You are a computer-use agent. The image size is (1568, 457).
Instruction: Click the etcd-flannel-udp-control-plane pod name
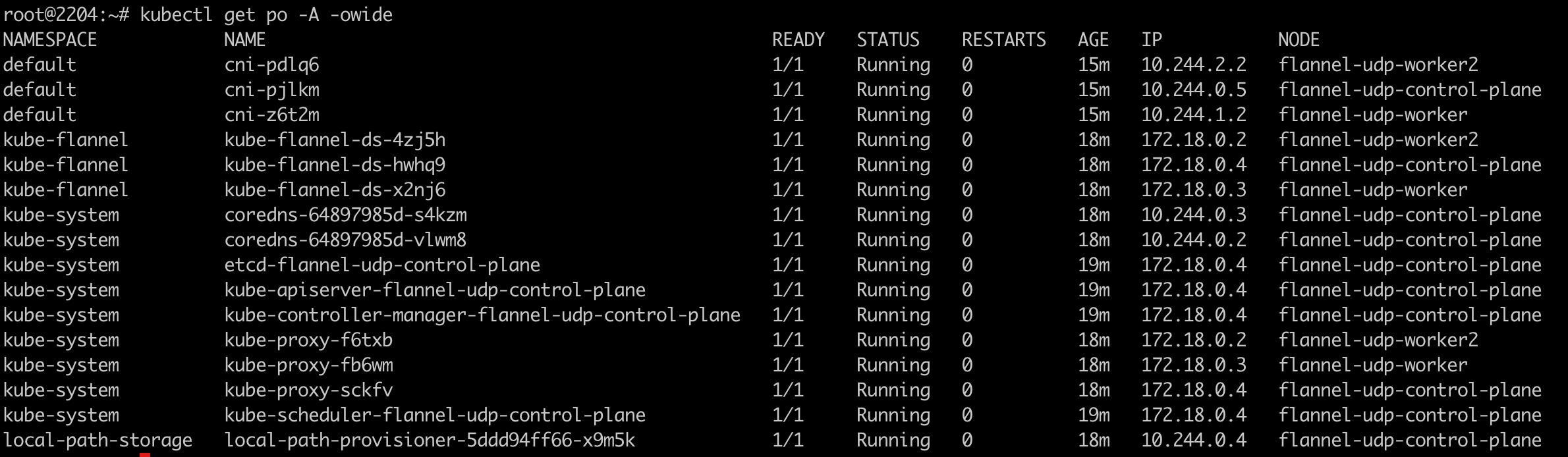[382, 265]
